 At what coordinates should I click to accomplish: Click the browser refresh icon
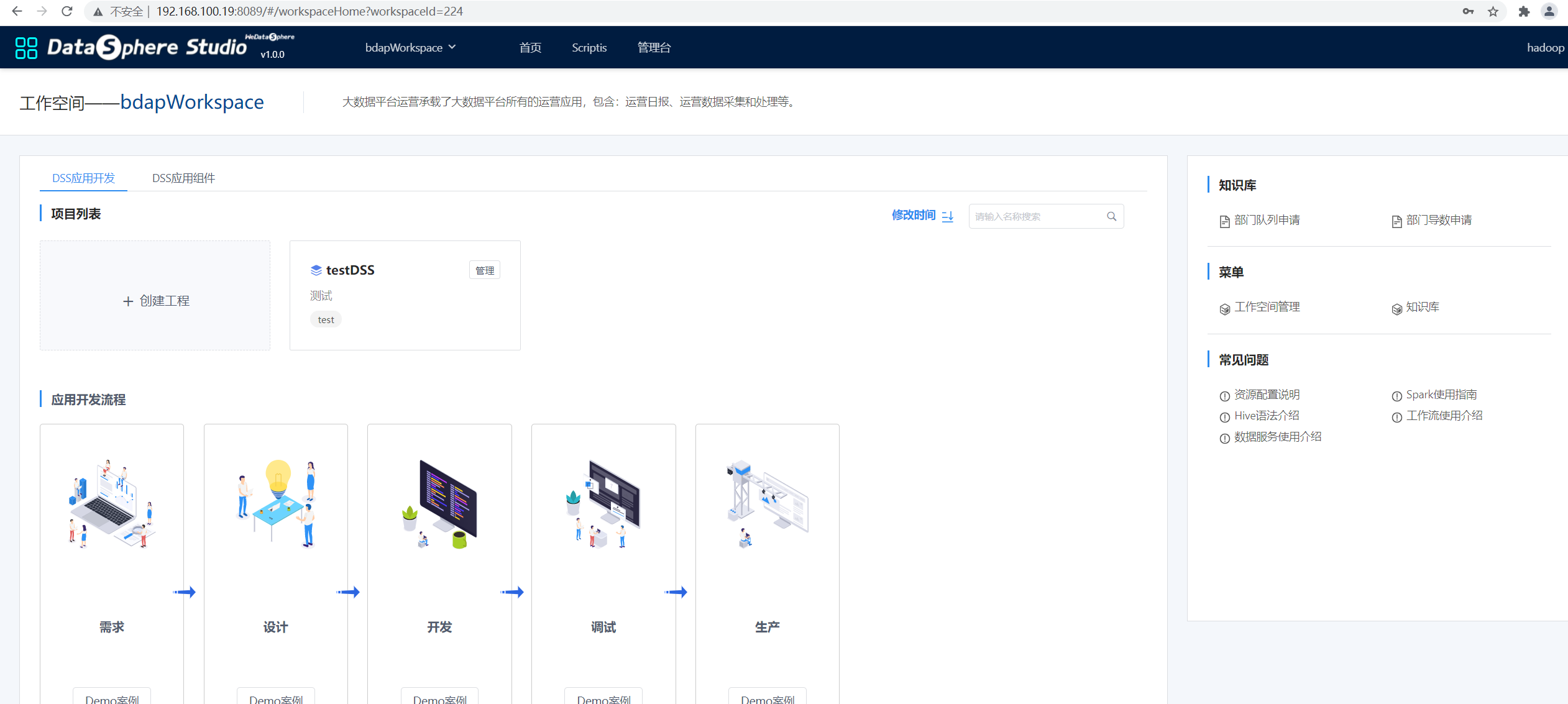tap(67, 11)
